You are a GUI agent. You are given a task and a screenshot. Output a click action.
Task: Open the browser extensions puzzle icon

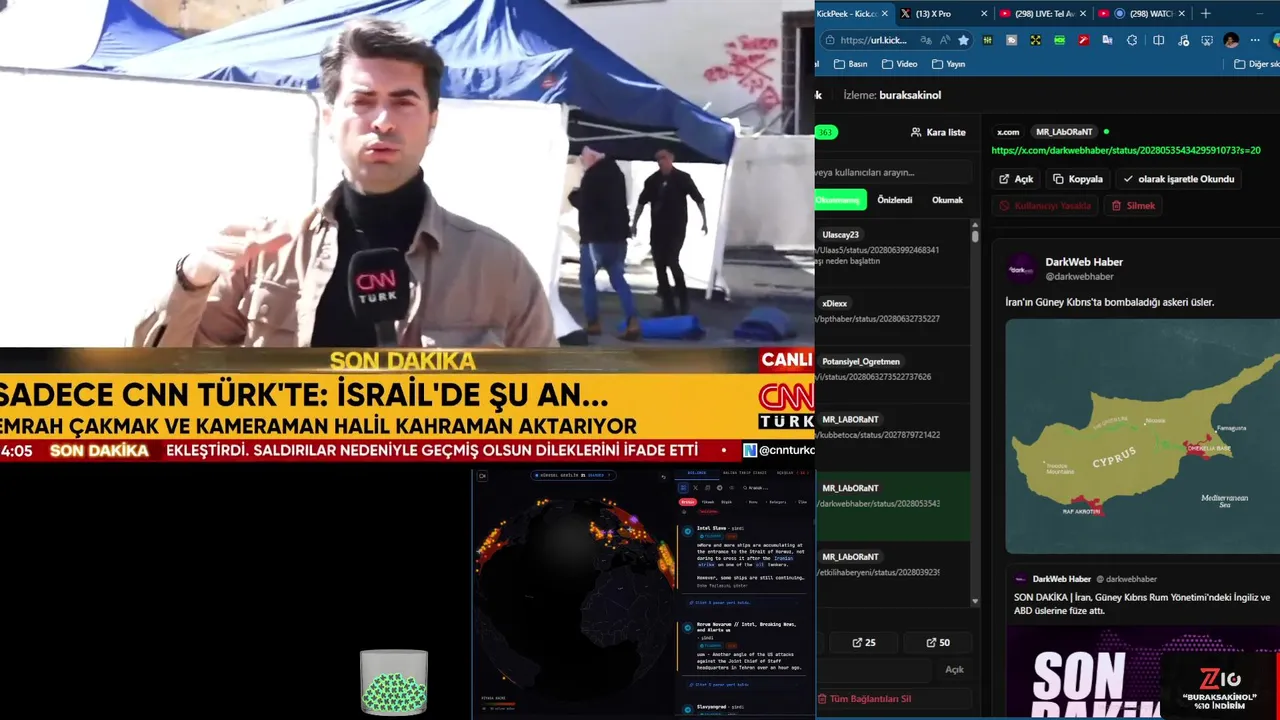[1132, 40]
